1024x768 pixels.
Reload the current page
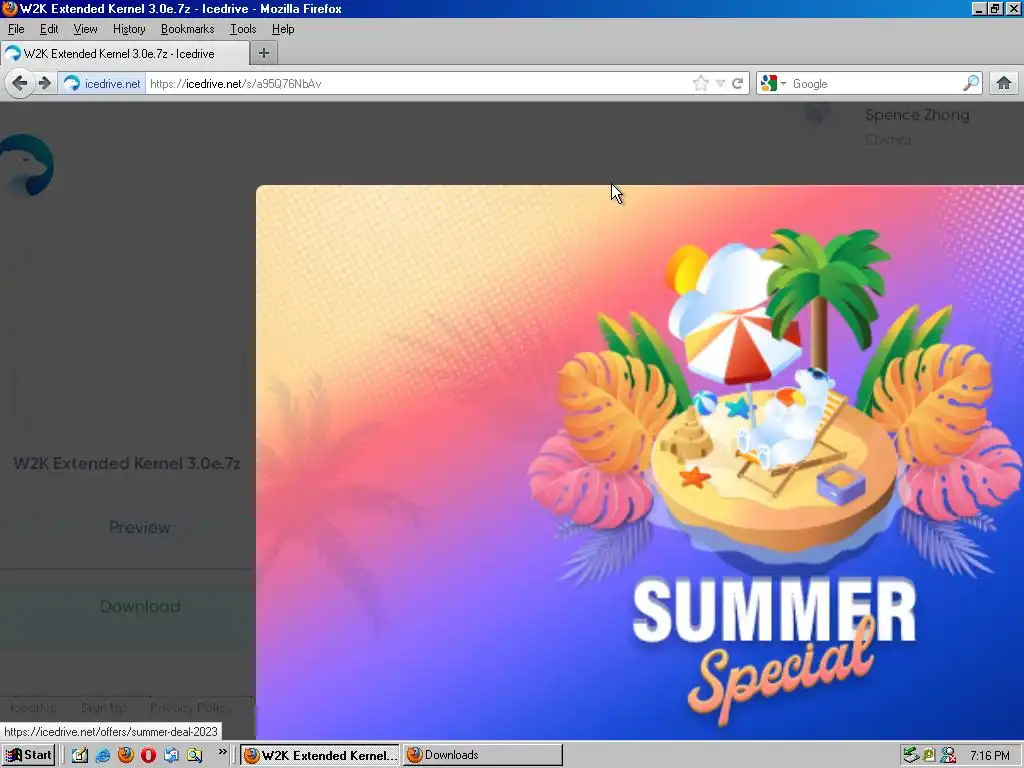737,84
